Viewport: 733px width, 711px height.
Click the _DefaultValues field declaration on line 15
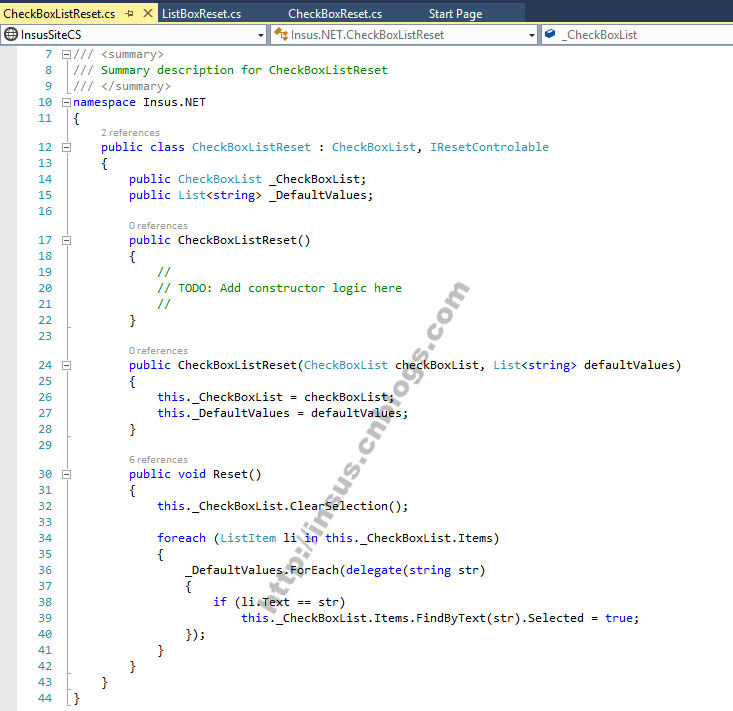(x=318, y=195)
